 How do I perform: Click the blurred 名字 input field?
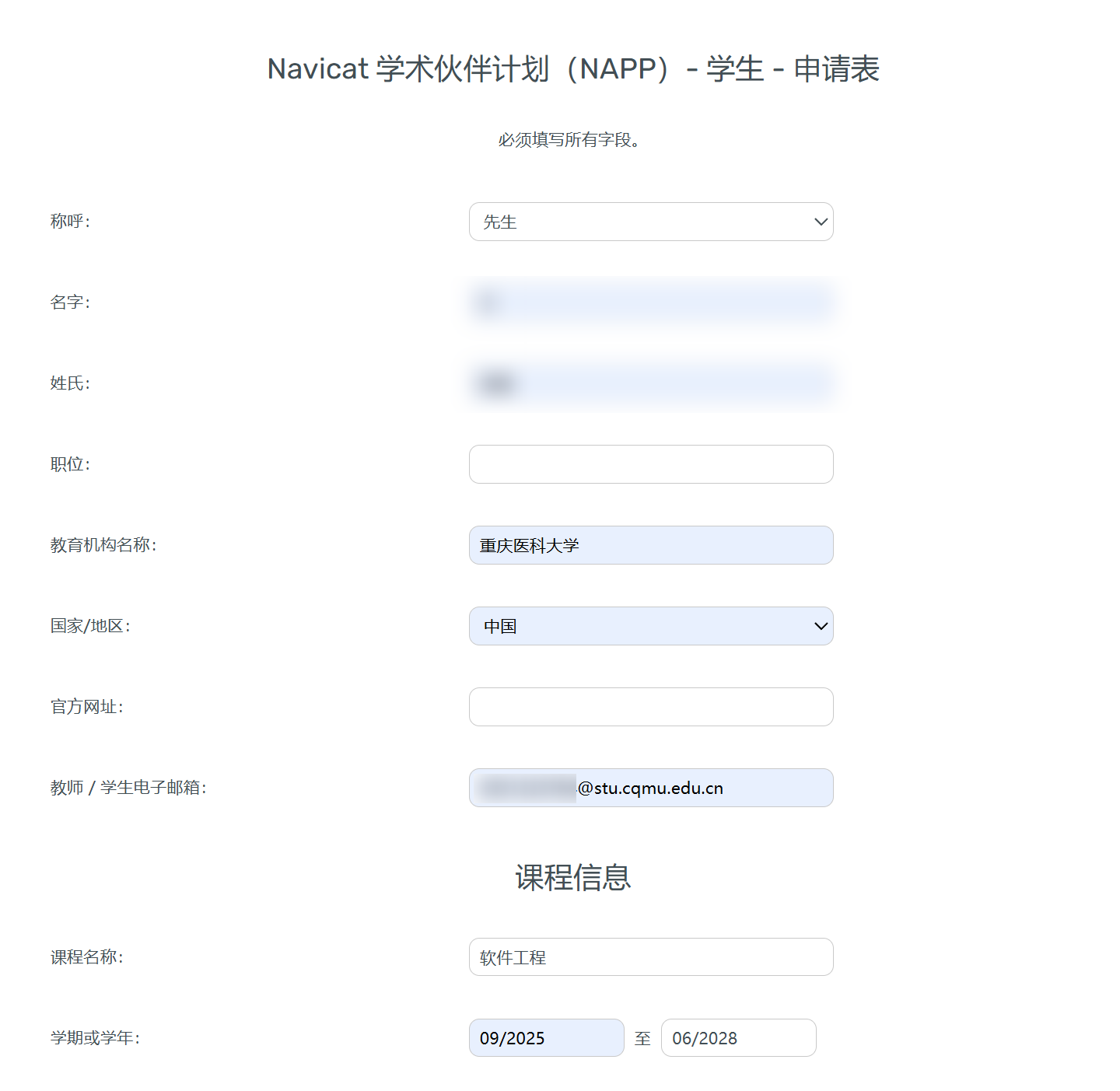click(x=650, y=302)
